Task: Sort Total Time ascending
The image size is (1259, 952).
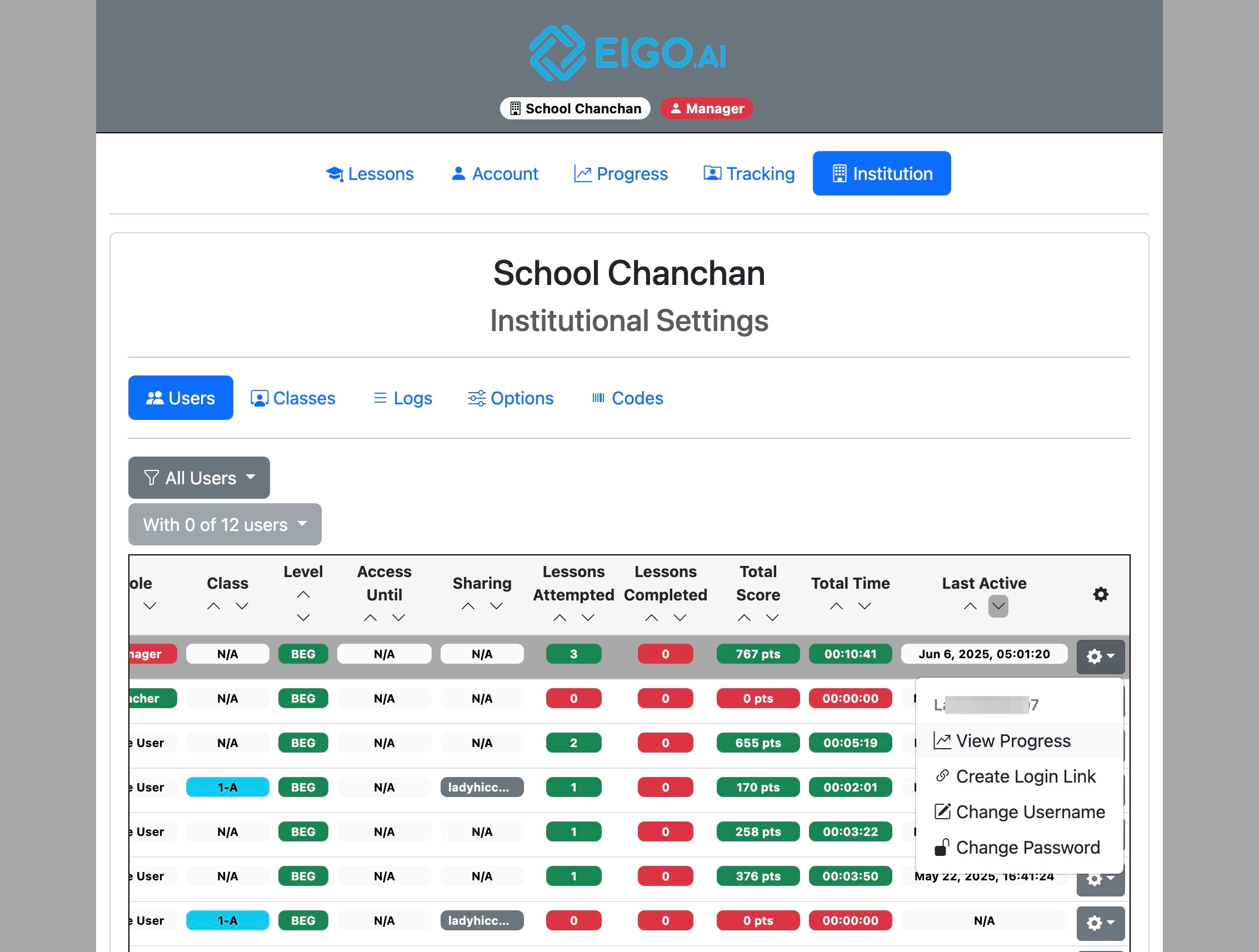Action: click(836, 606)
